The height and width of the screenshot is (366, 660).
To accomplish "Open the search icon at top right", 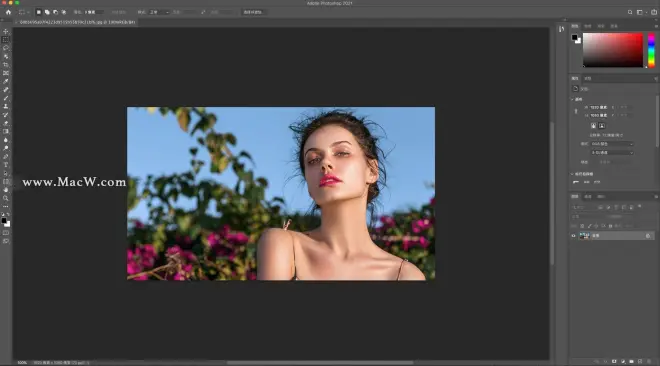I will click(630, 12).
